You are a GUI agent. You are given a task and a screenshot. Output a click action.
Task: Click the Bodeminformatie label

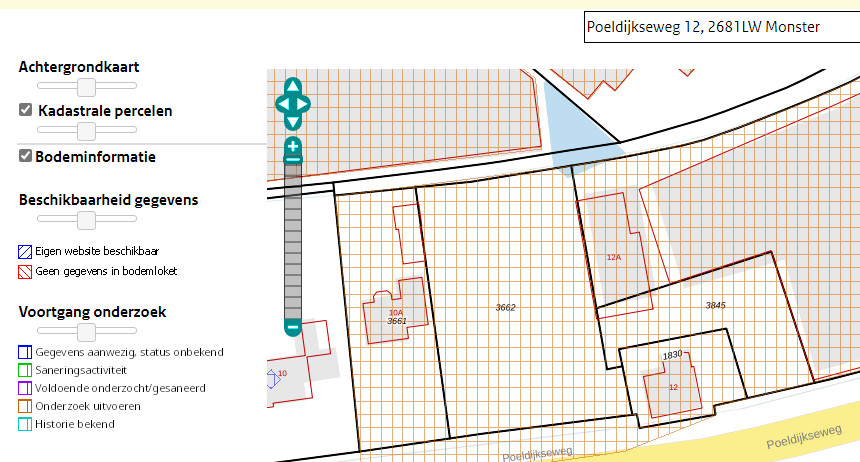tap(95, 157)
